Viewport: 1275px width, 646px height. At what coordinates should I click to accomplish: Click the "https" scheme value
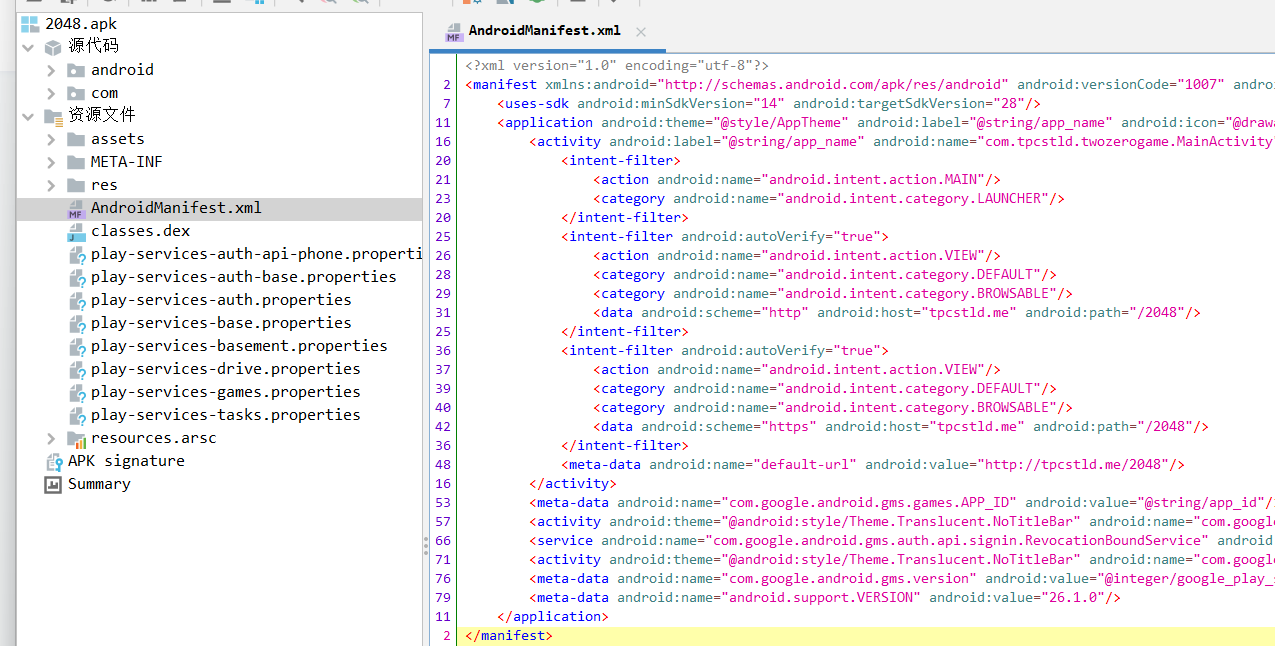pyautogui.click(x=789, y=427)
